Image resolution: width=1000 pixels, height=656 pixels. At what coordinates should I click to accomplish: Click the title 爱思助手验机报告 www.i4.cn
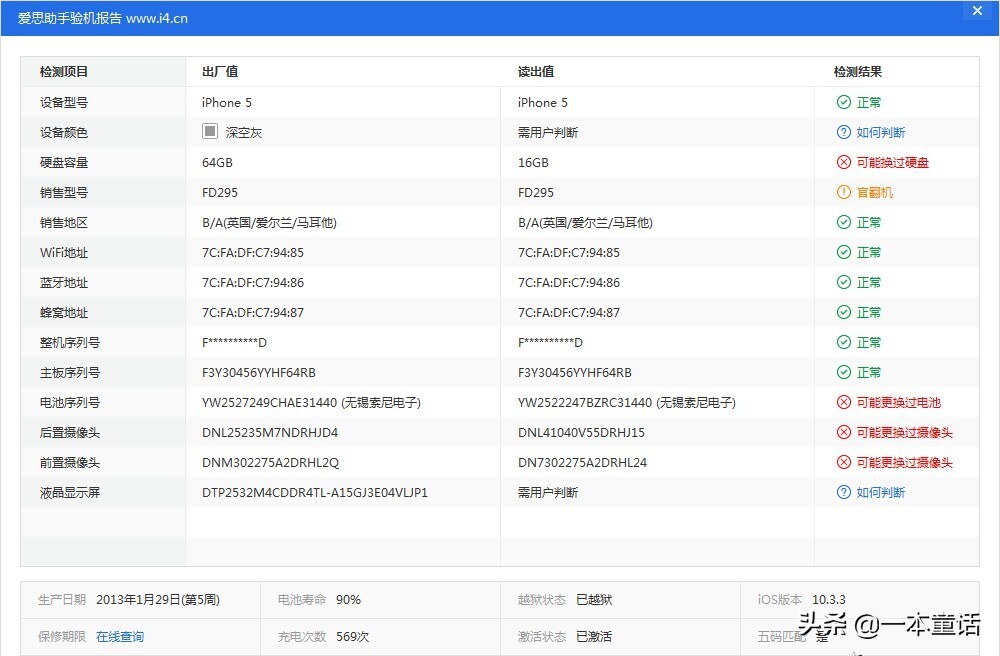point(103,18)
